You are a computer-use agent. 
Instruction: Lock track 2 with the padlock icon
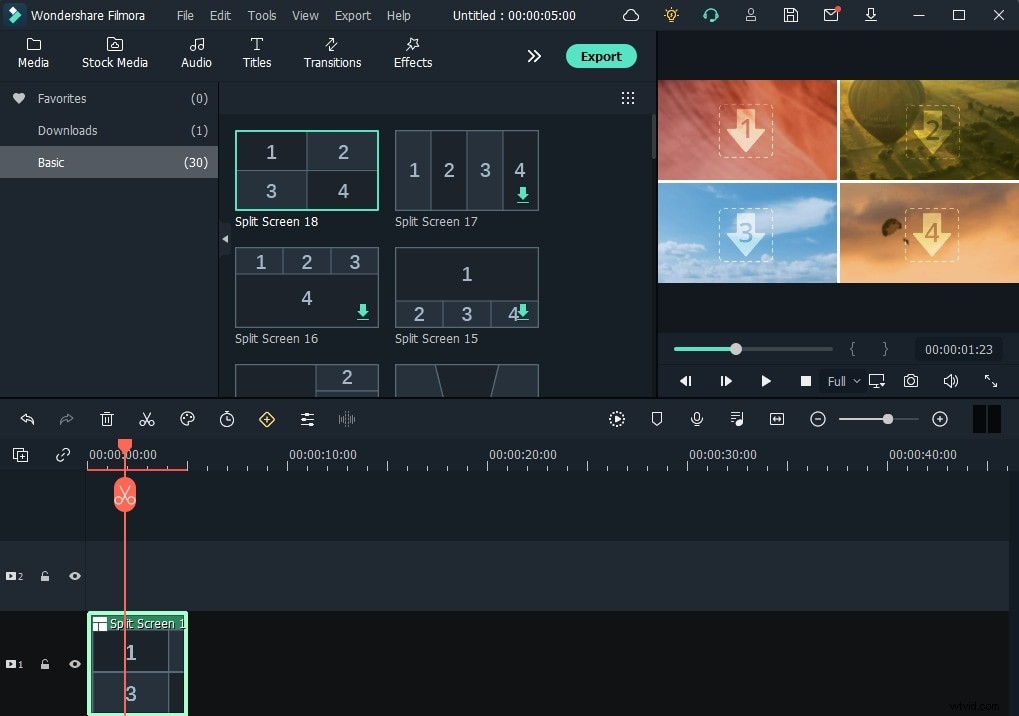click(45, 576)
